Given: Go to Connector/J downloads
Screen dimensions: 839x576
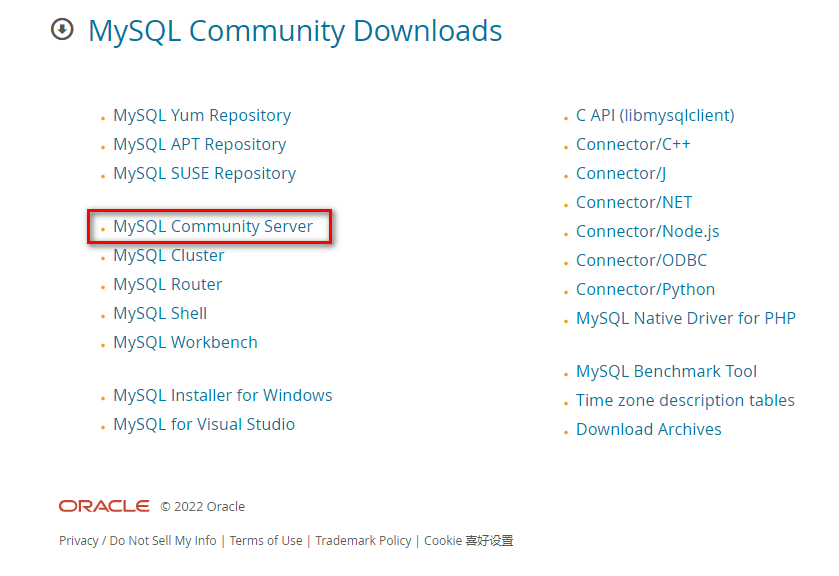Looking at the screenshot, I should 621,173.
